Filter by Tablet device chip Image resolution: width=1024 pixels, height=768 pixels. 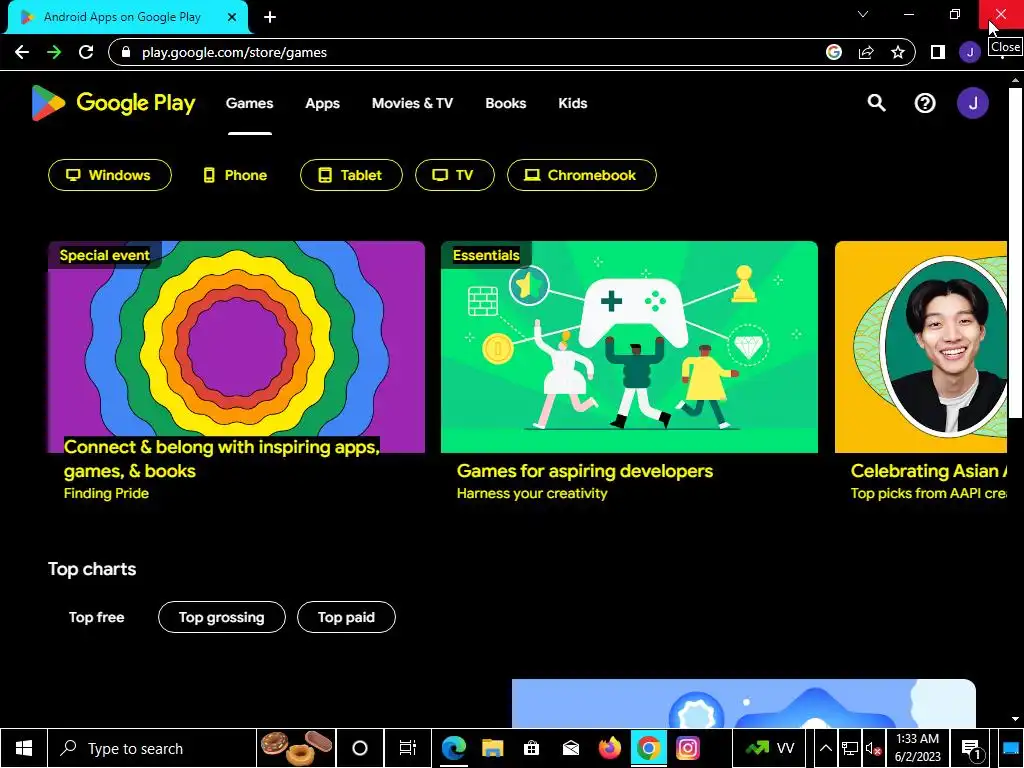point(351,175)
